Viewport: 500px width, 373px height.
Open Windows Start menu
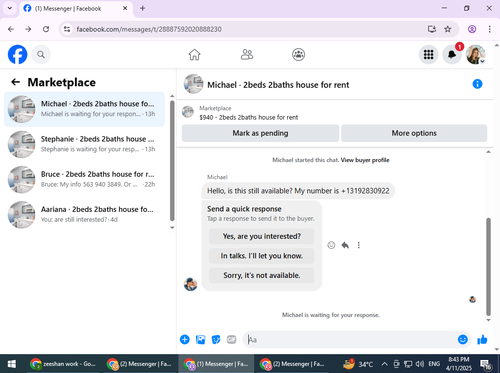12,364
